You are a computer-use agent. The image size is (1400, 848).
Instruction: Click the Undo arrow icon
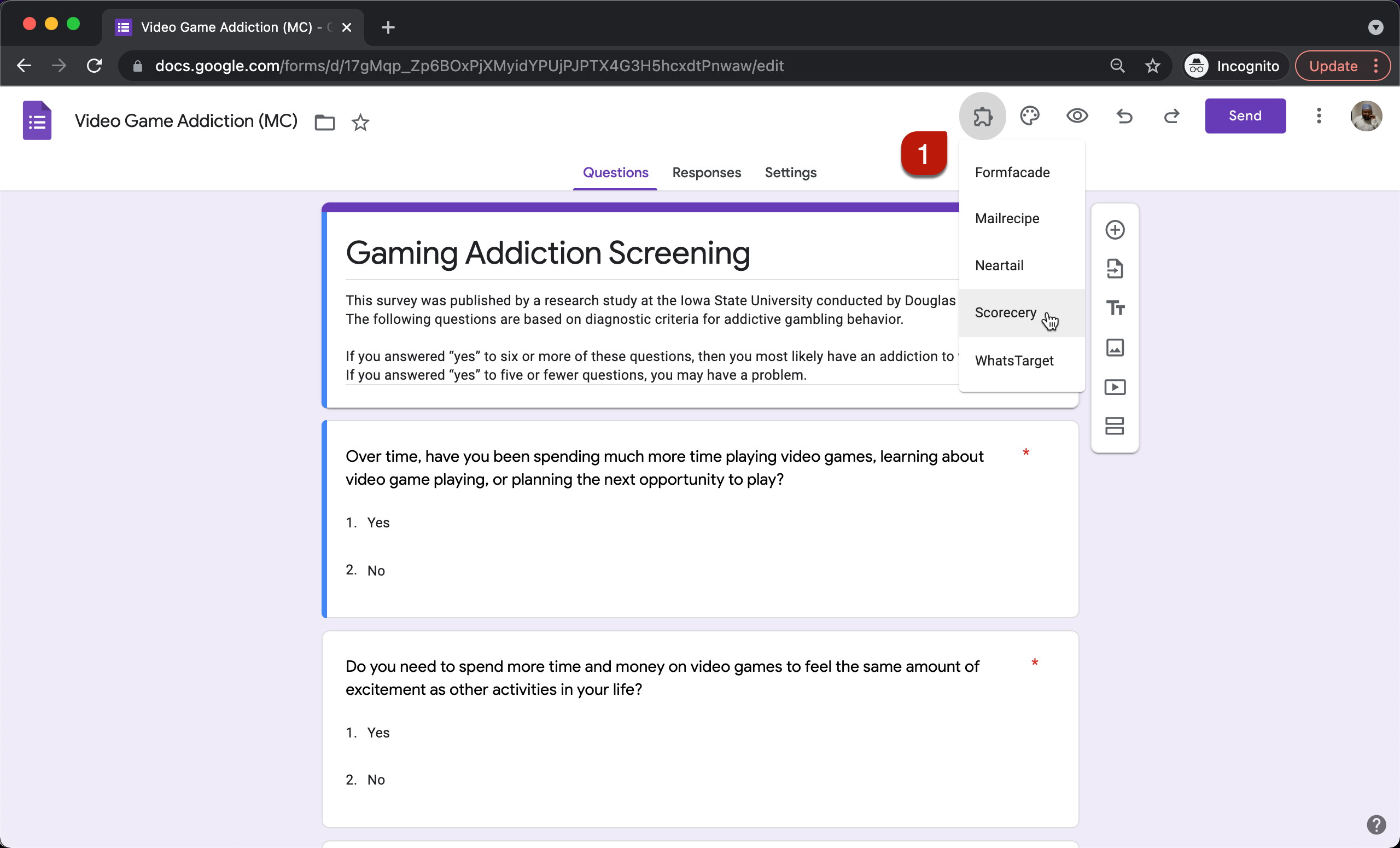coord(1124,116)
